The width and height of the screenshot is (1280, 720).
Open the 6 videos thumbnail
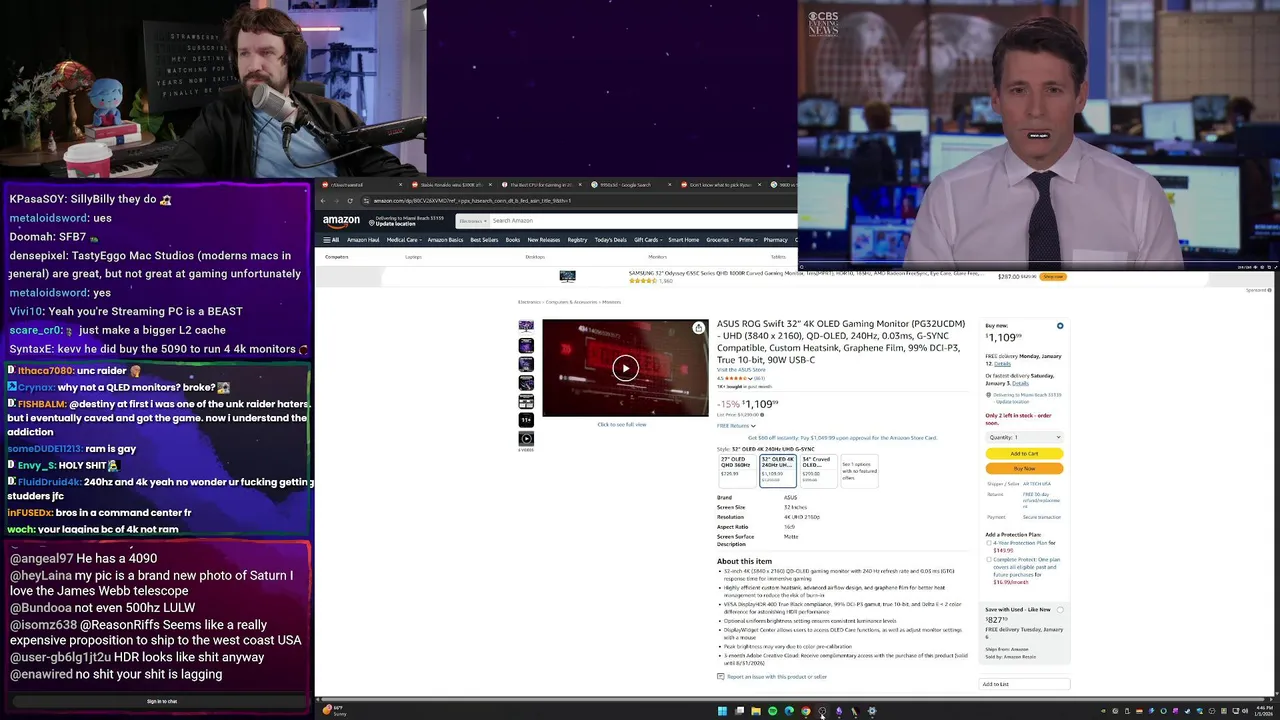pyautogui.click(x=526, y=439)
